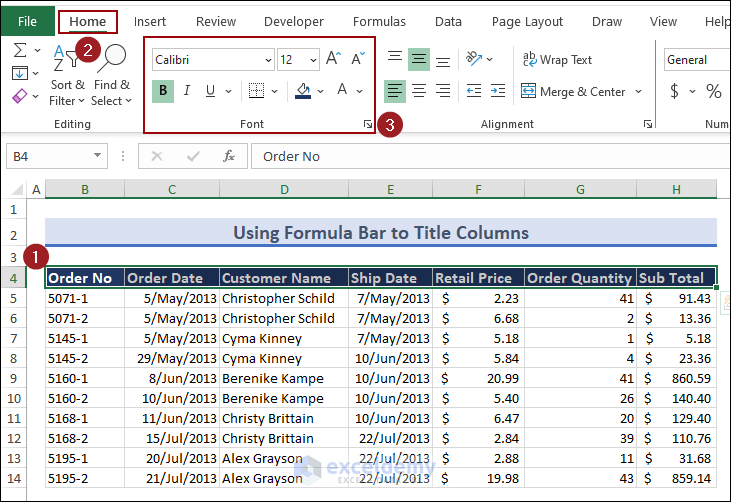Viewport: 731px width, 502px height.
Task: Click the Decrease Font Size icon
Action: (x=357, y=60)
